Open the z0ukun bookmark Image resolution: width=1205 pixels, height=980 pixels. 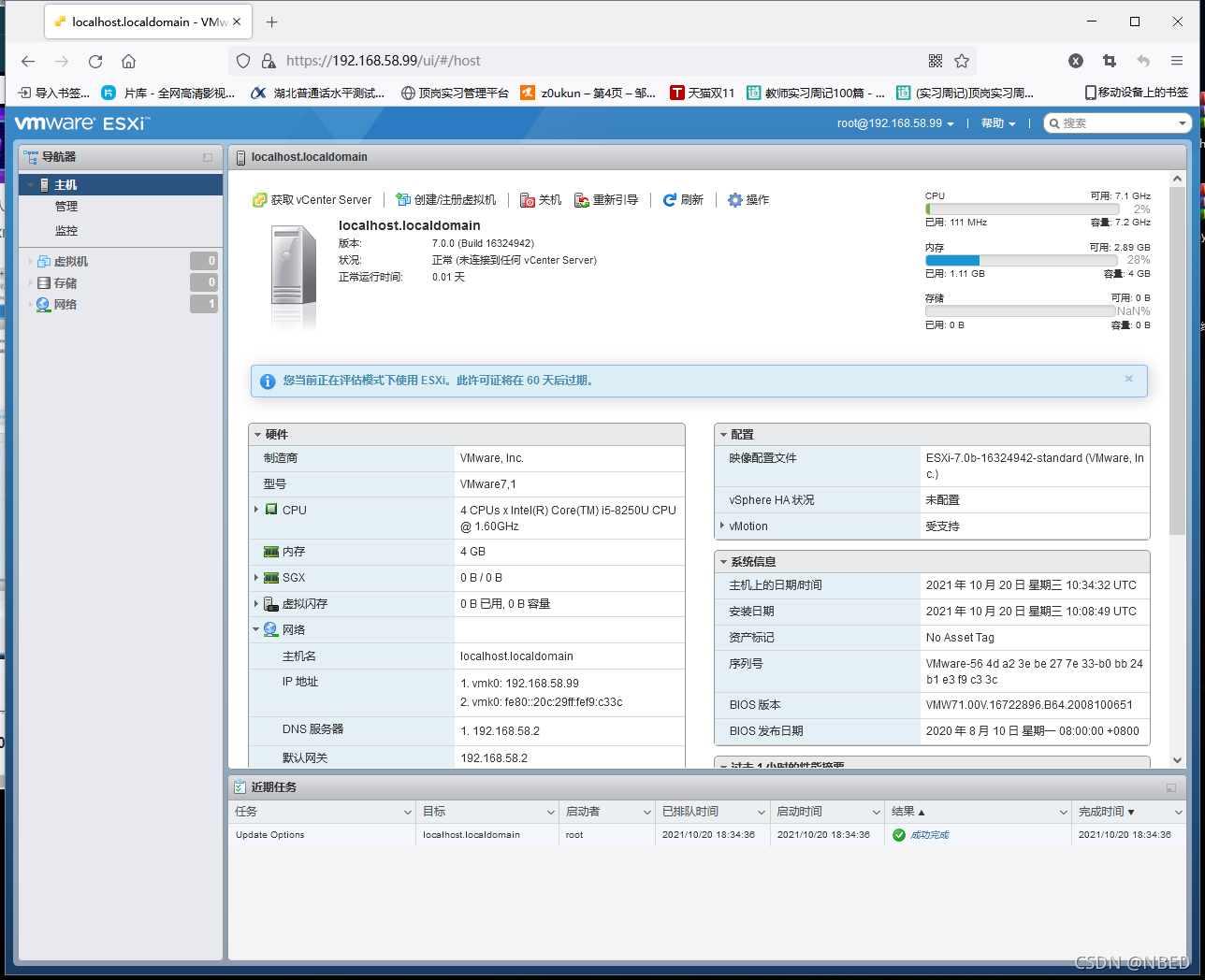[588, 93]
